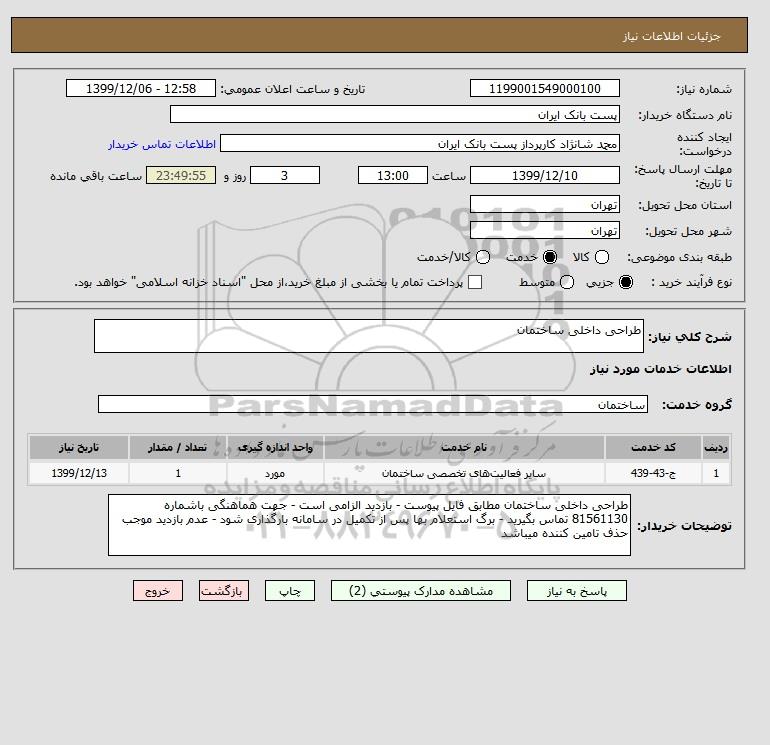Select the متوسط purchase type radio

click(567, 282)
